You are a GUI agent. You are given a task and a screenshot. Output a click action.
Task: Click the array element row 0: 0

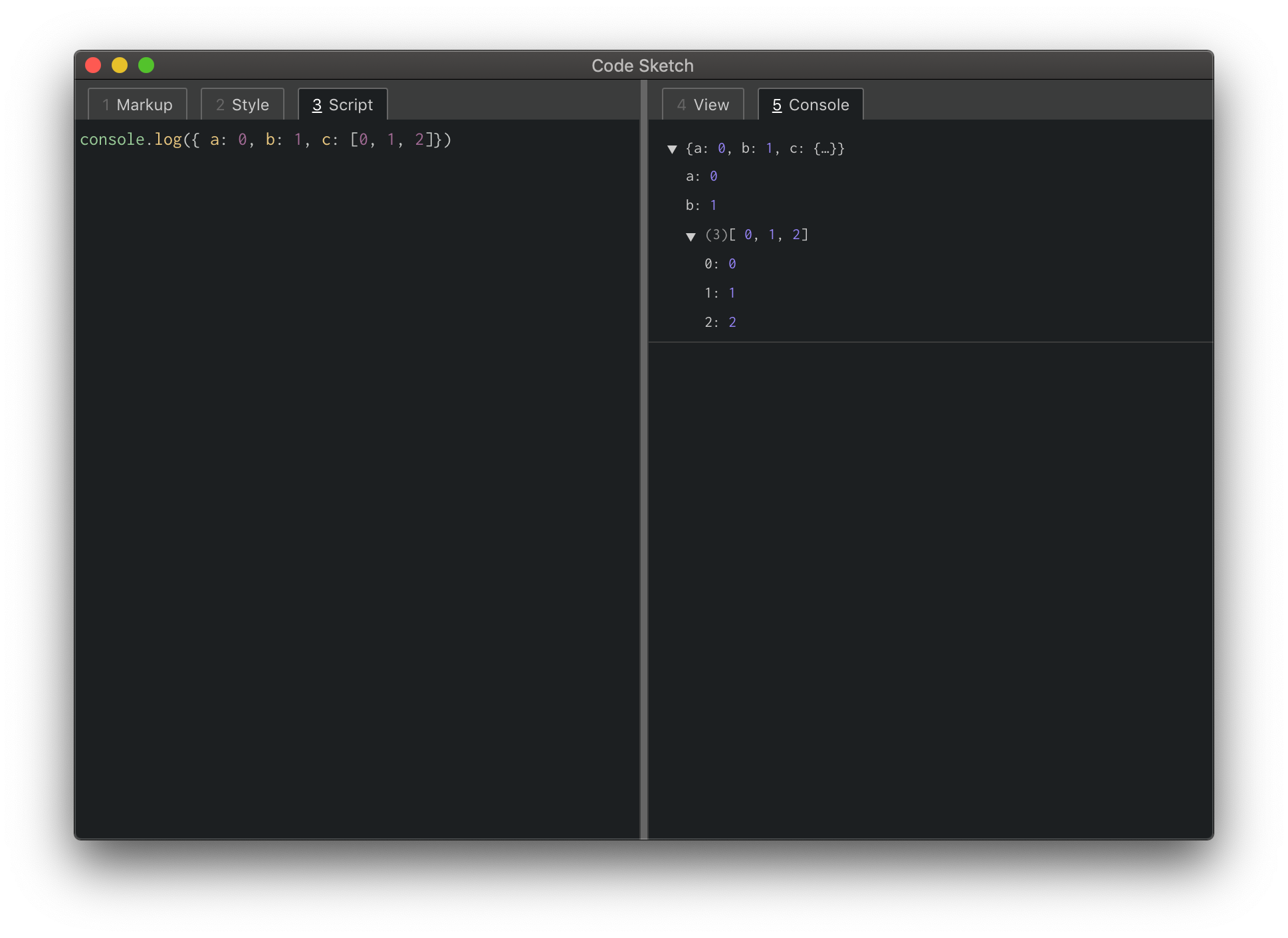point(720,263)
